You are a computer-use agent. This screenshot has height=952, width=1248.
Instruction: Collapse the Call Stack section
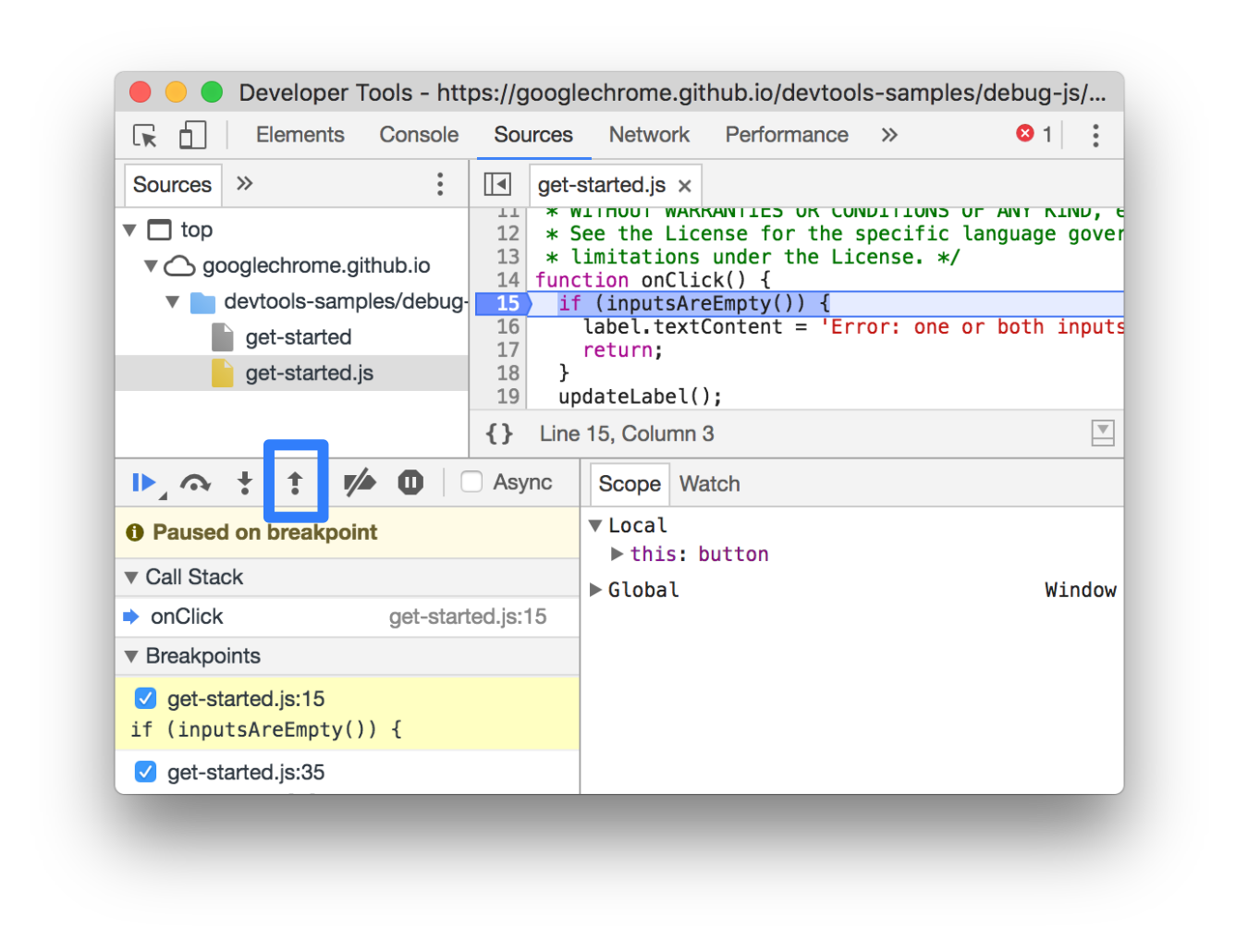pyautogui.click(x=131, y=578)
